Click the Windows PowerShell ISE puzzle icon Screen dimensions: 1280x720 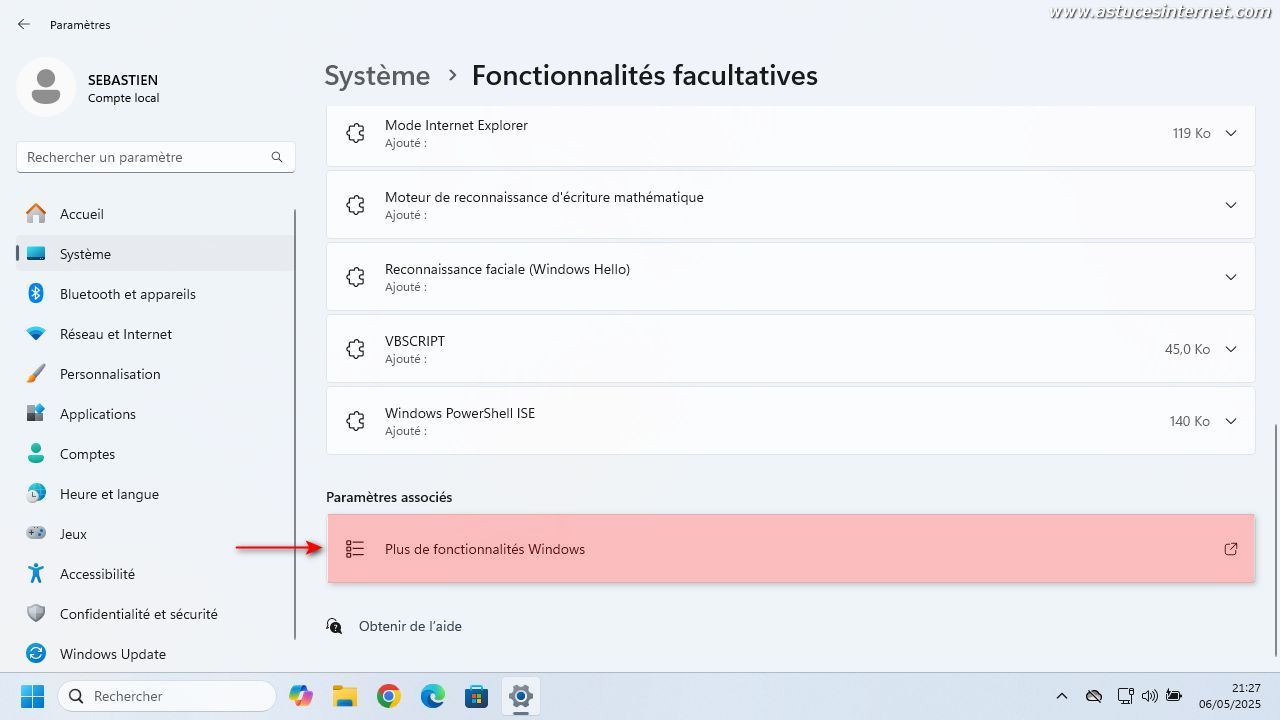click(x=355, y=421)
